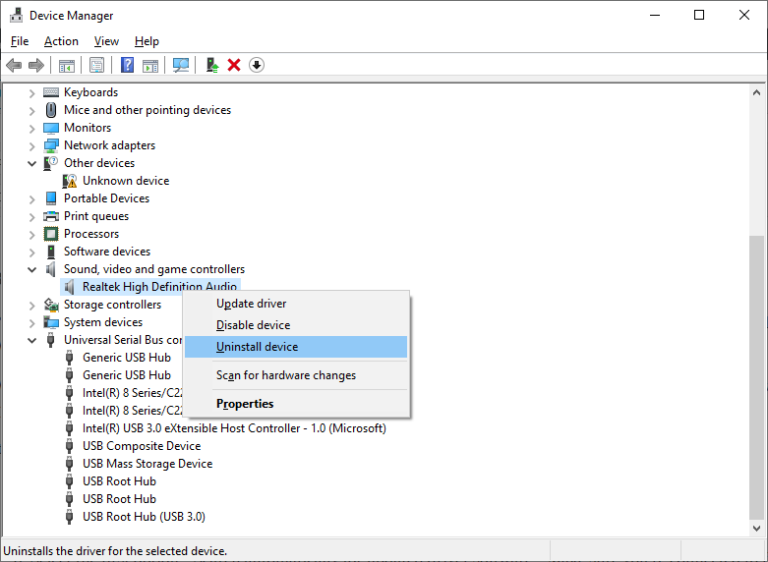
Task: Expand the Processors node
Action: [32, 235]
